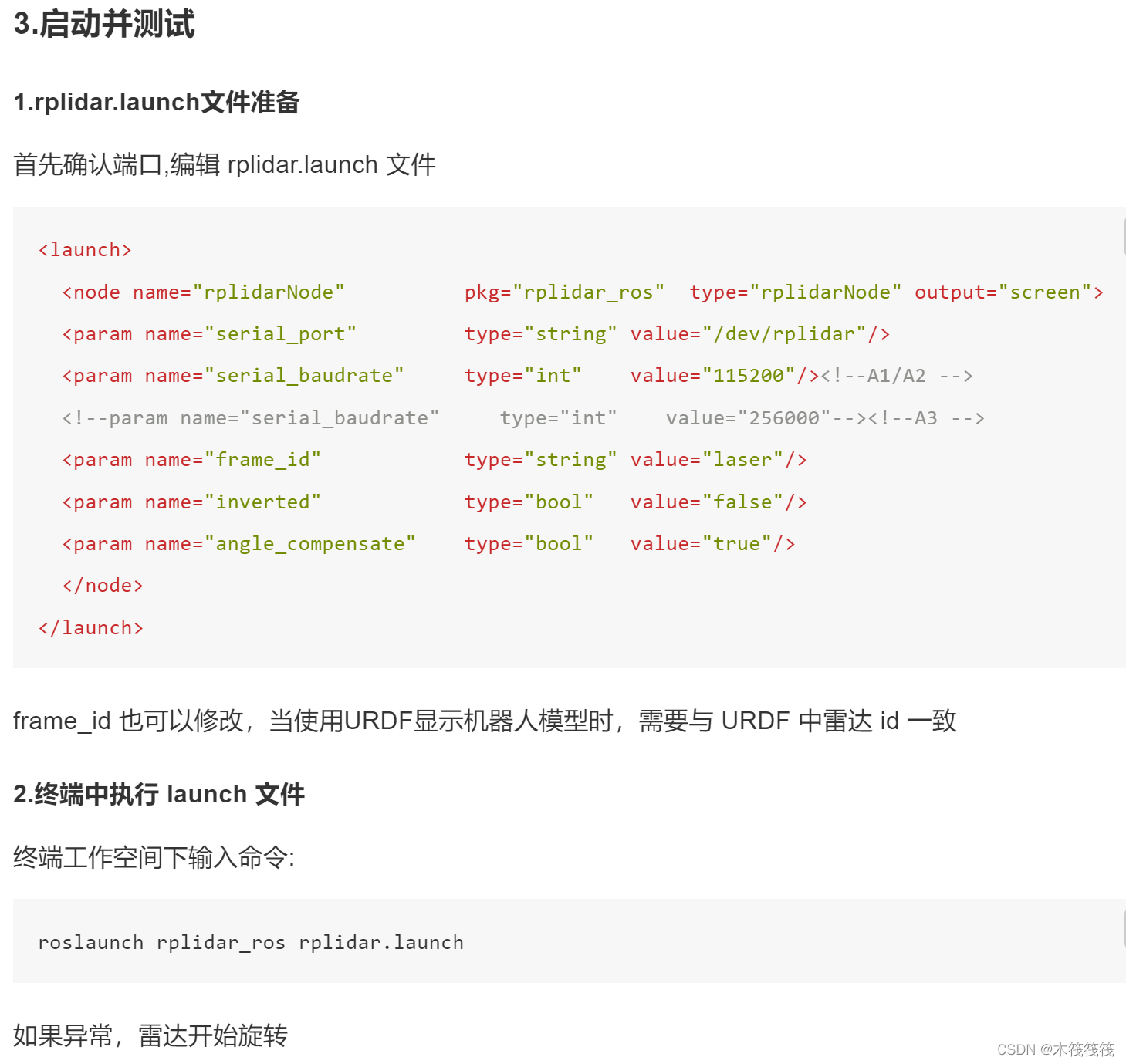Click the closing </launch> tag
This screenshot has height=1064, width=1126.
pyautogui.click(x=91, y=628)
